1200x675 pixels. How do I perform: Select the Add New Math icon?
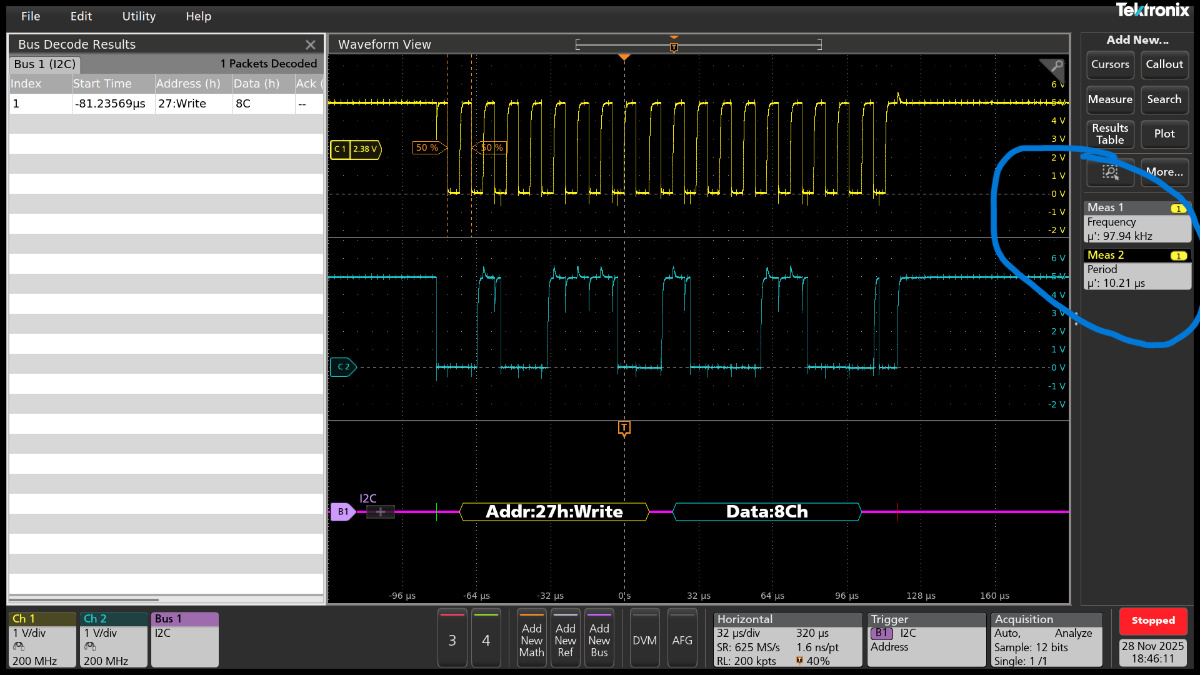[x=531, y=639]
